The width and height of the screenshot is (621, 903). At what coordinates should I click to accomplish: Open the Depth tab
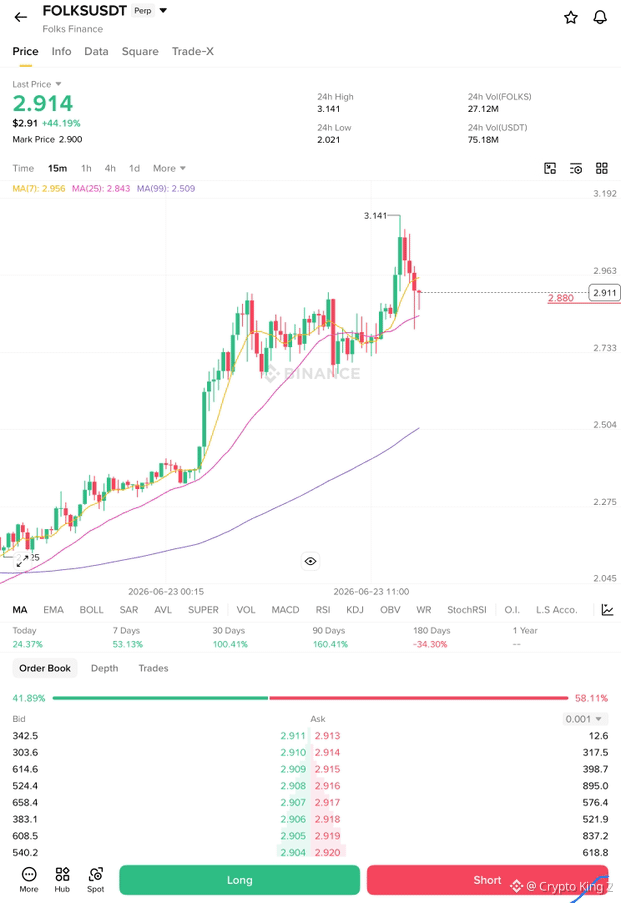coord(104,668)
